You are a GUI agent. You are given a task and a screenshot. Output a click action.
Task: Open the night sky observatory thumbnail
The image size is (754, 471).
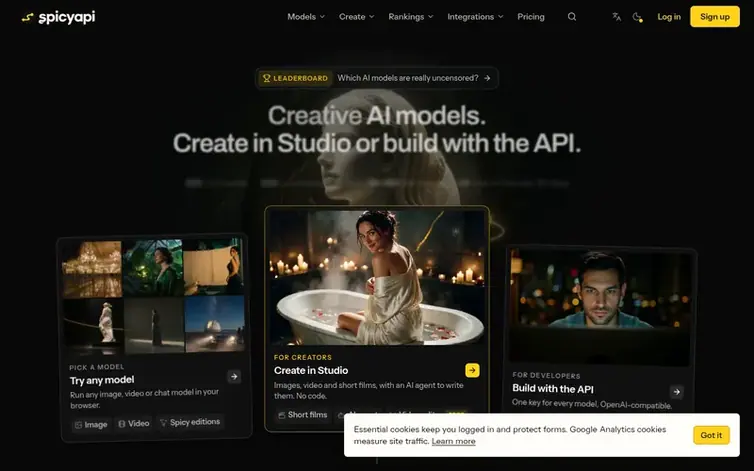pos(215,323)
